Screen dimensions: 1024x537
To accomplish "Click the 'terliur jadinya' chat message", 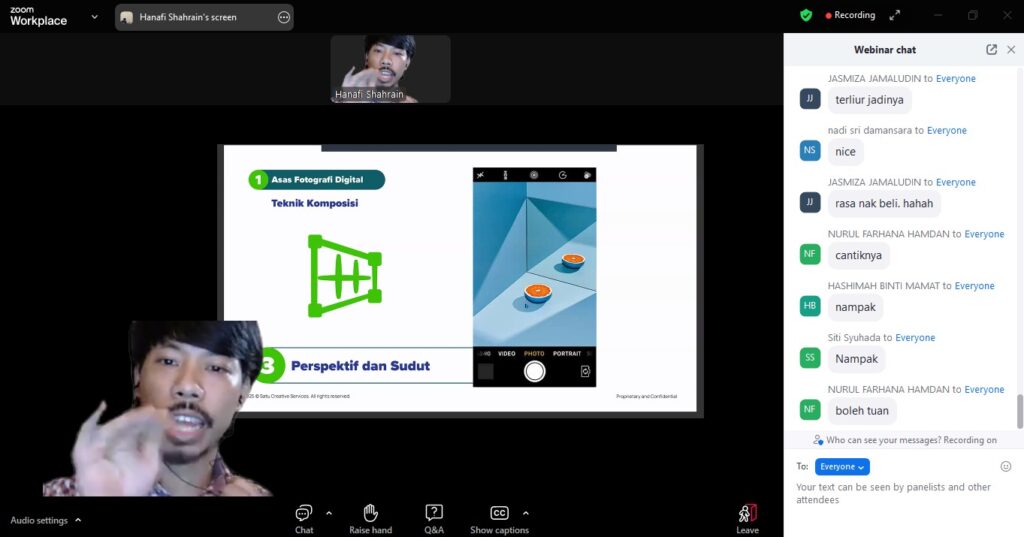I will click(x=869, y=100).
